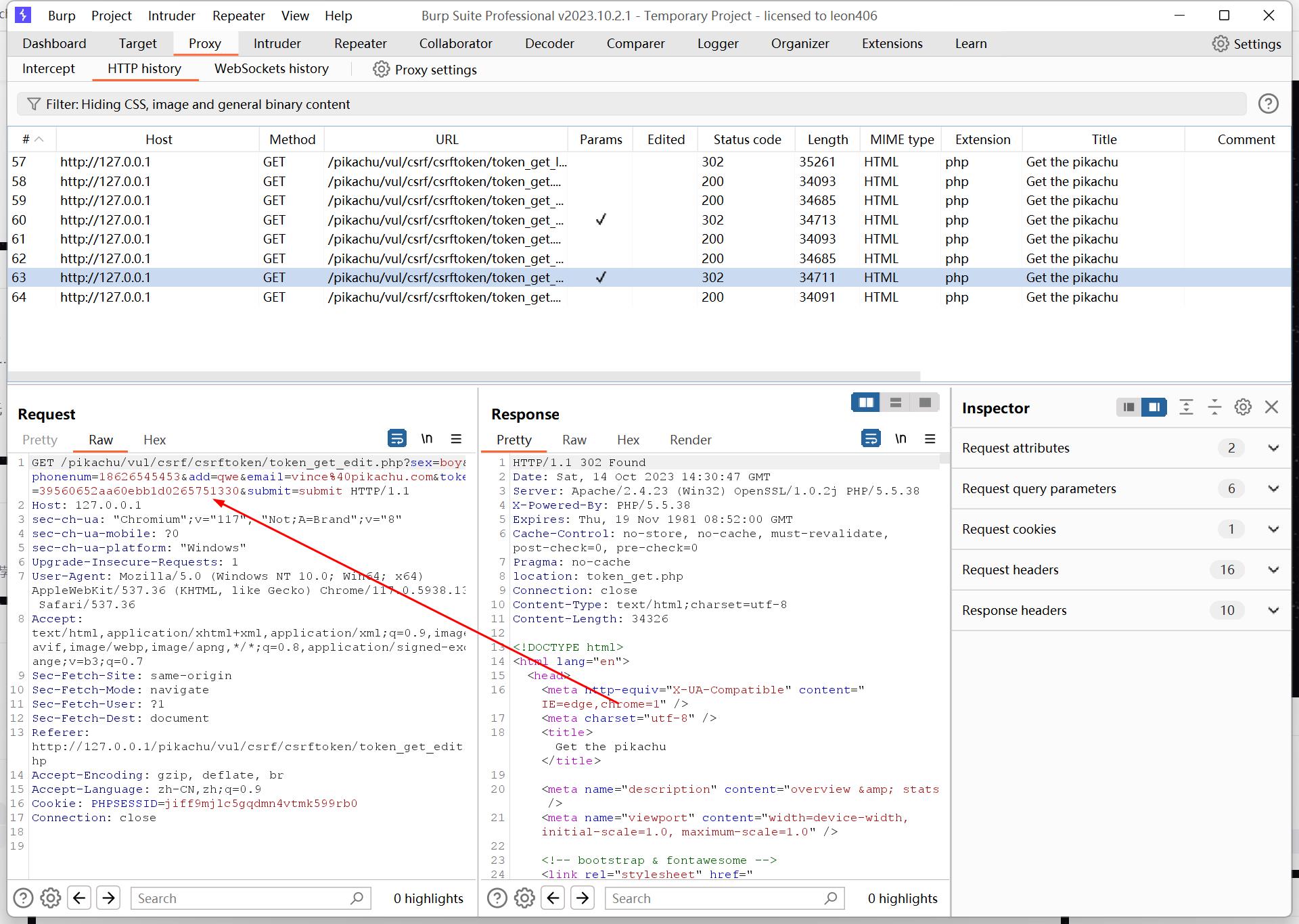Go to next Request match arrow
This screenshot has height=924, width=1299.
[x=108, y=898]
